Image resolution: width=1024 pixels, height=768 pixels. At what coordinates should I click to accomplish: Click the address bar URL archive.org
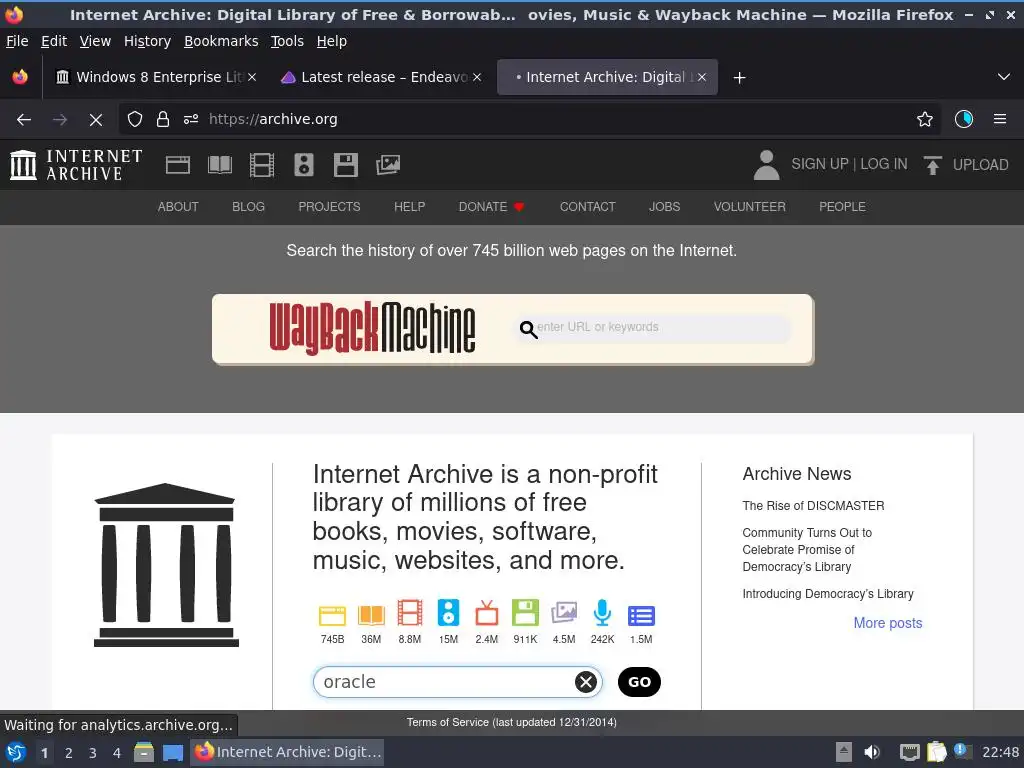point(273,120)
